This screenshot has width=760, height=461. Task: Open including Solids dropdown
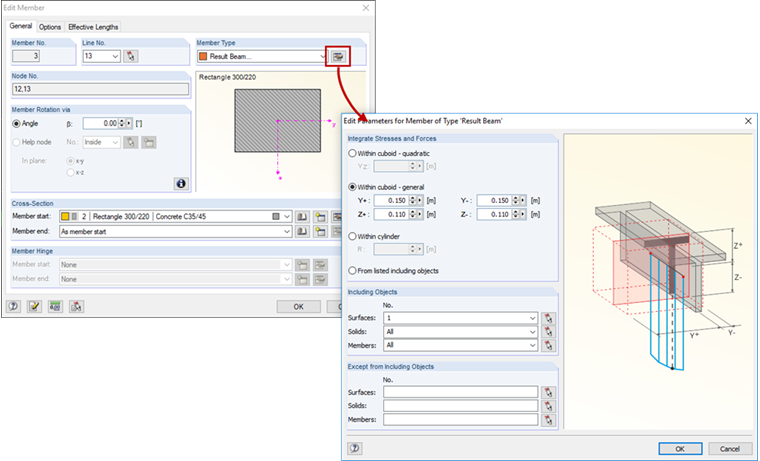pyautogui.click(x=533, y=332)
